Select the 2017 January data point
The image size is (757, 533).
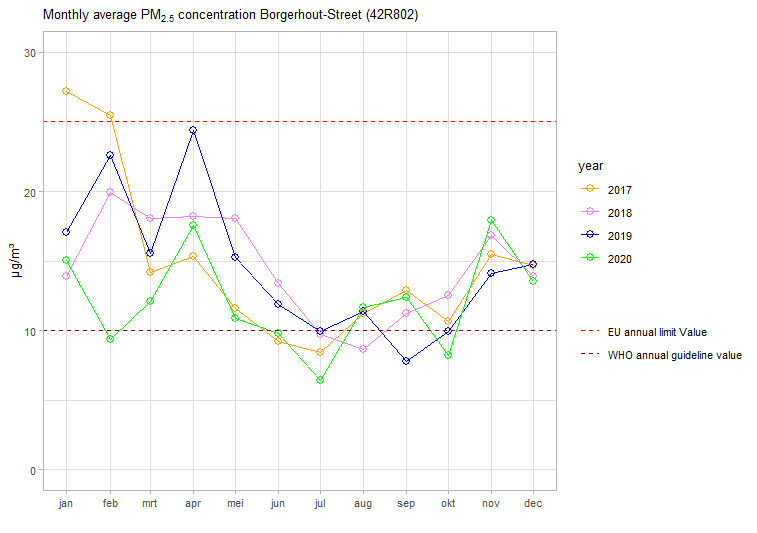point(66,91)
